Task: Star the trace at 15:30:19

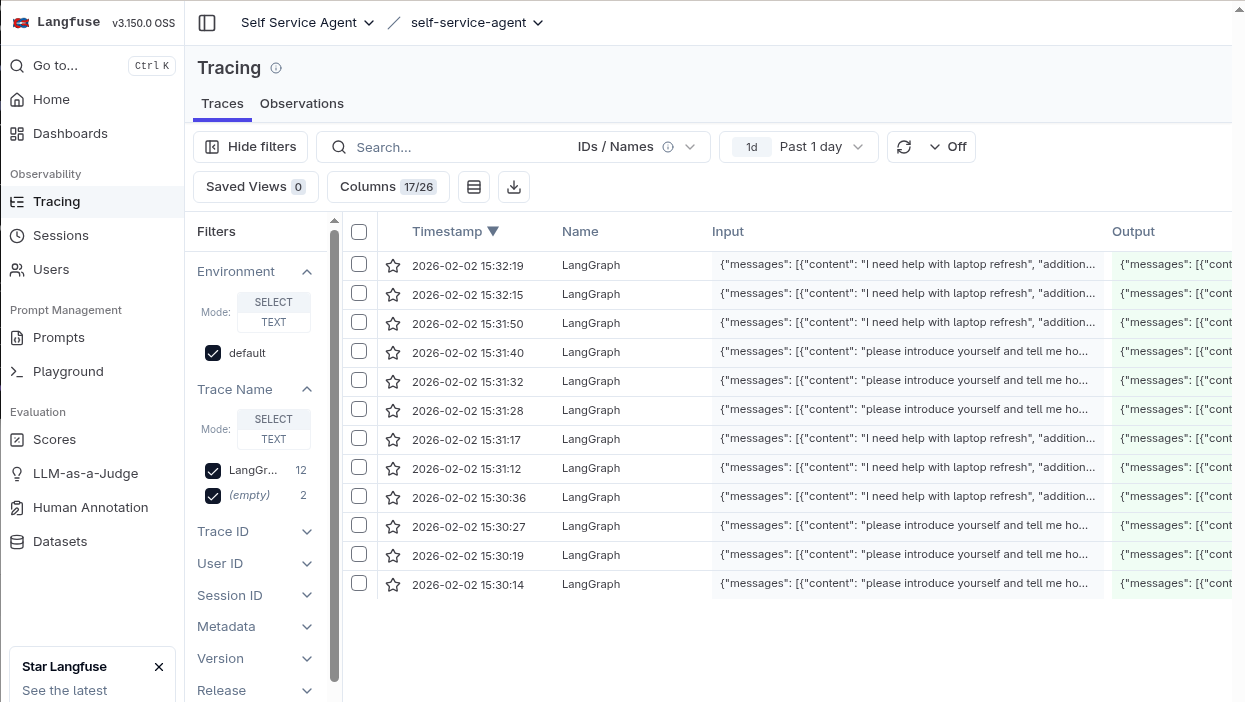Action: point(393,556)
